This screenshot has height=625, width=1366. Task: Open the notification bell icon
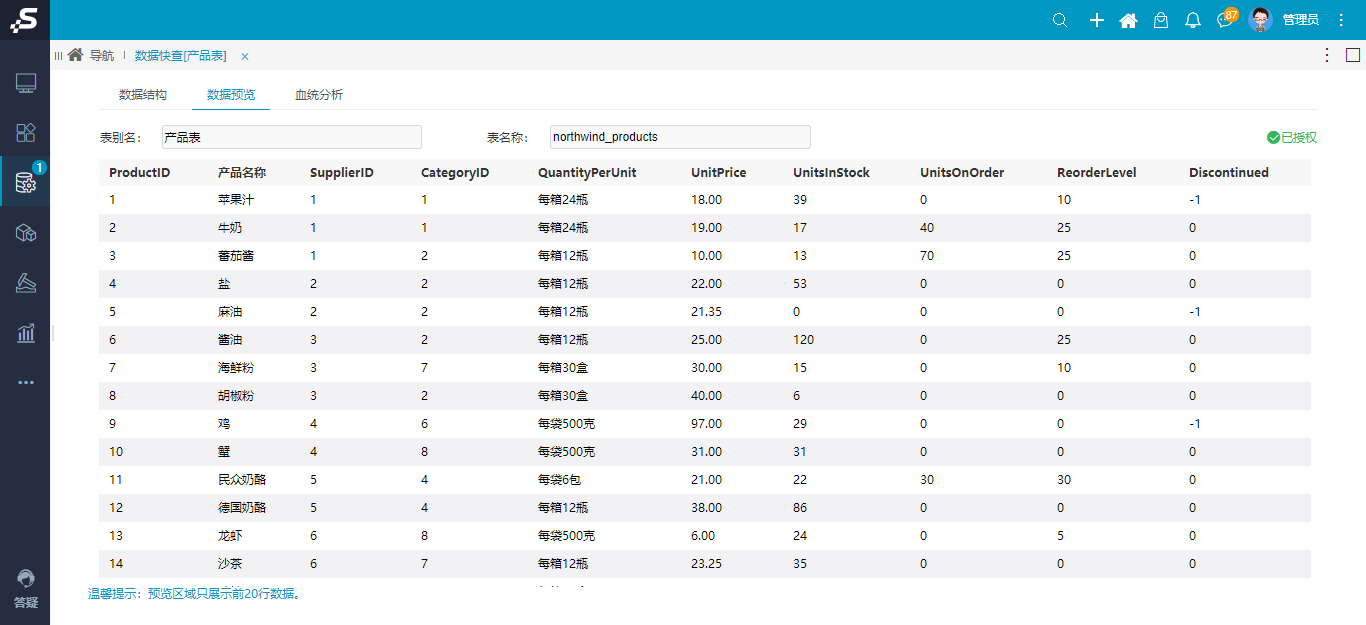coord(1193,20)
